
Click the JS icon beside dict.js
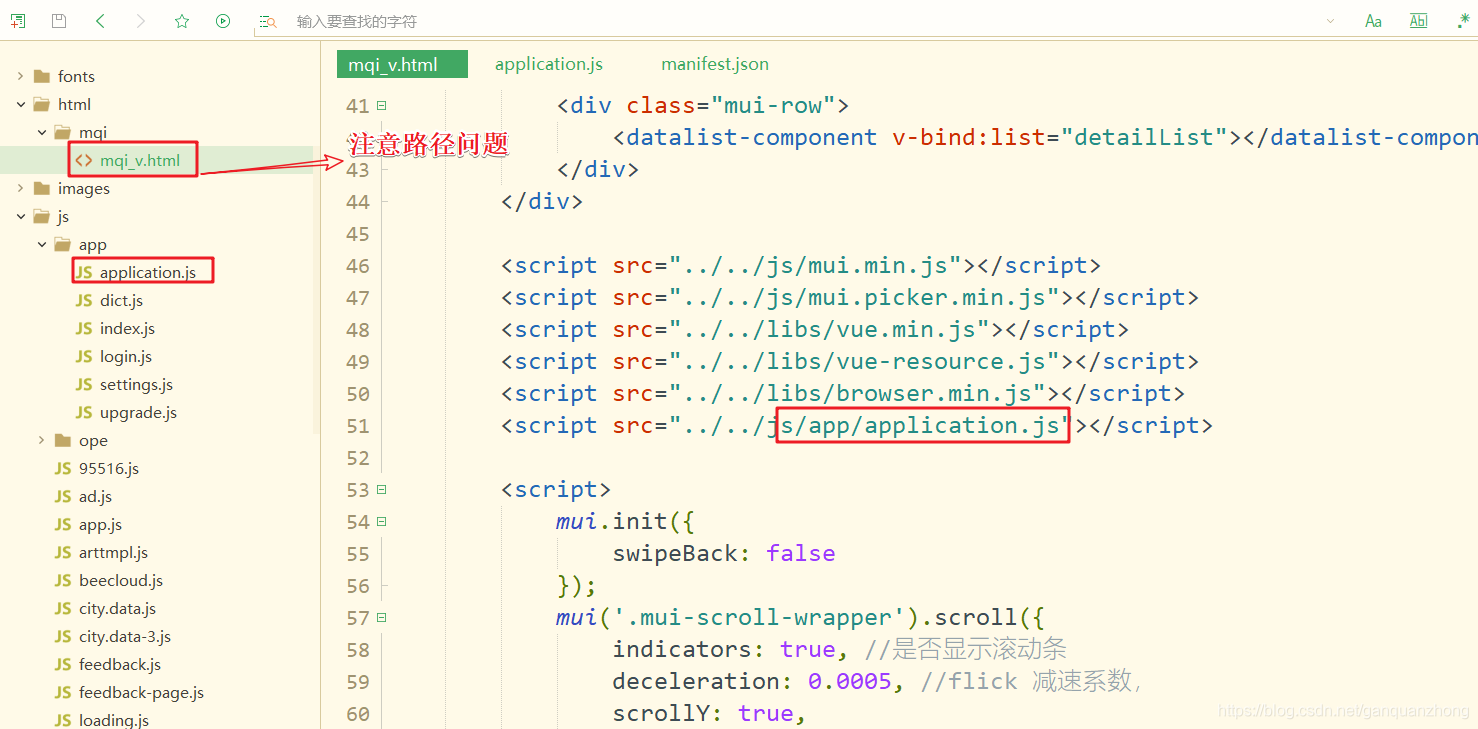(84, 300)
